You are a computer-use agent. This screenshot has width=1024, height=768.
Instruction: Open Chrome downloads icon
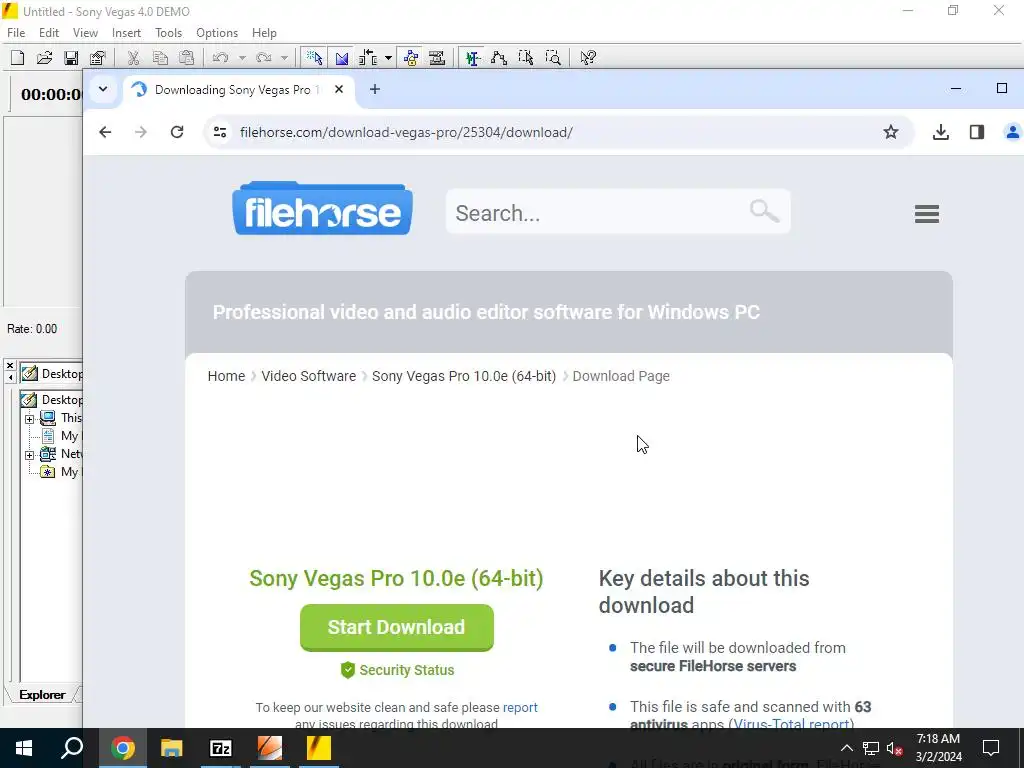point(940,133)
